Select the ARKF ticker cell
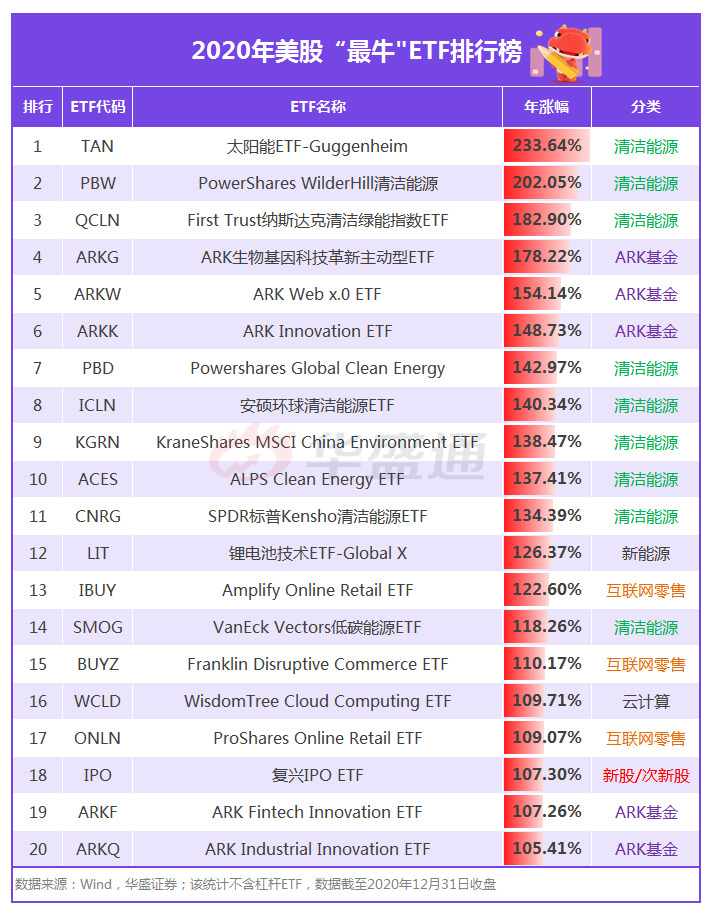712x919 pixels. coord(97,812)
